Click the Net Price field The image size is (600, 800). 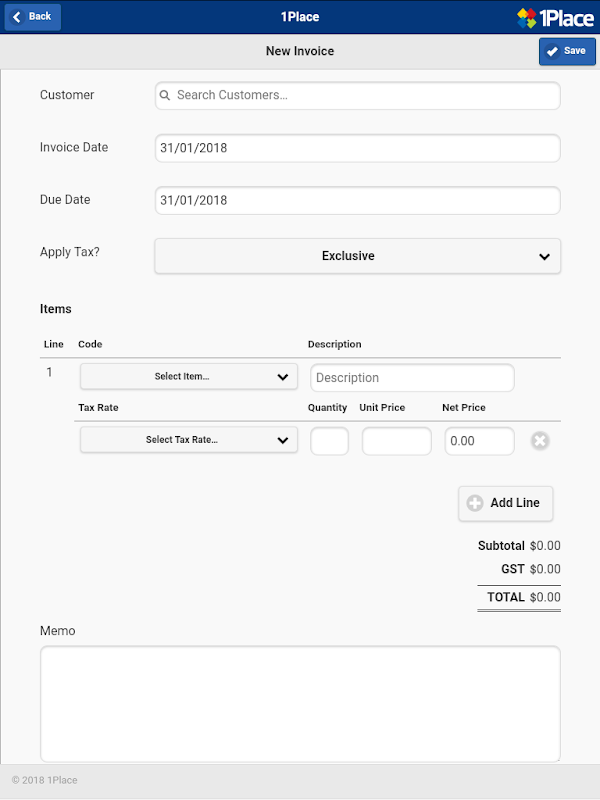click(x=479, y=441)
